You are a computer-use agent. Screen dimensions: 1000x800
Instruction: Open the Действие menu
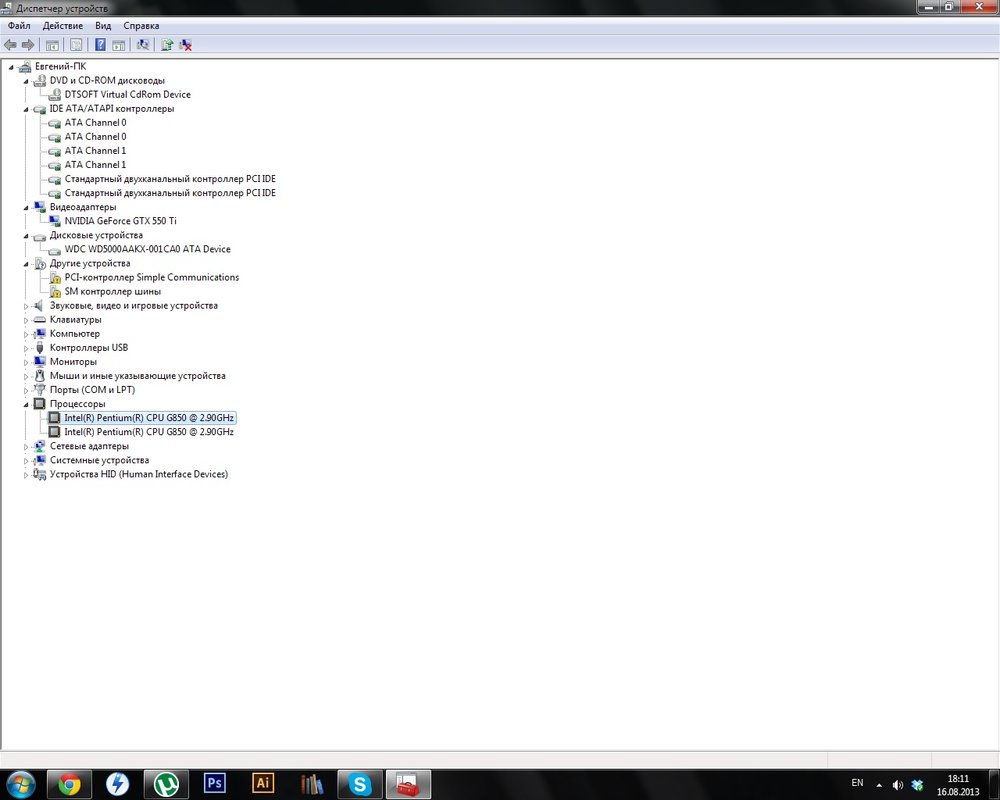pyautogui.click(x=63, y=25)
